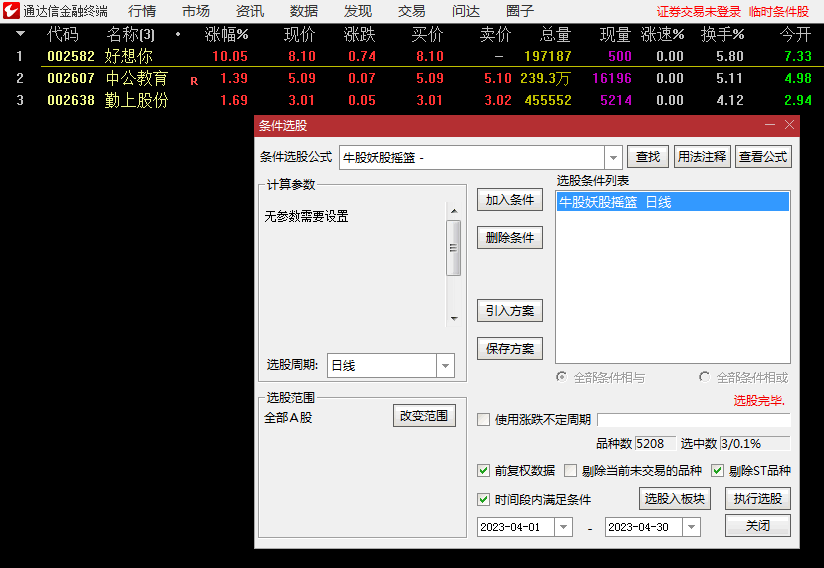Click total volume 239.3万

(x=545, y=78)
